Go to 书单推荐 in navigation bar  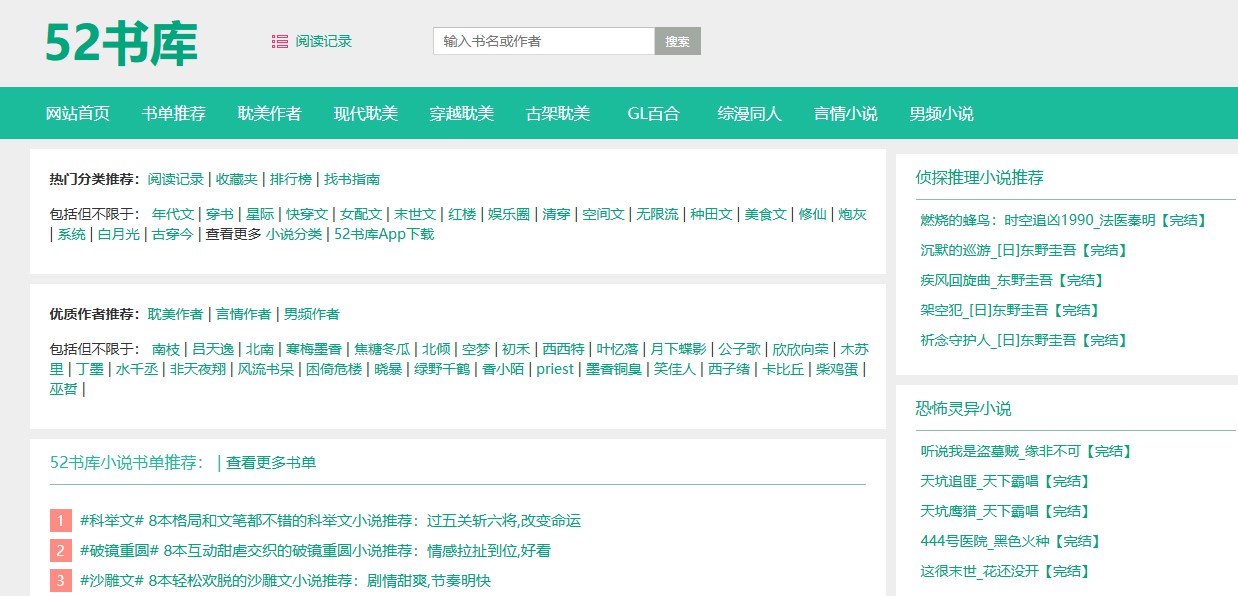174,114
